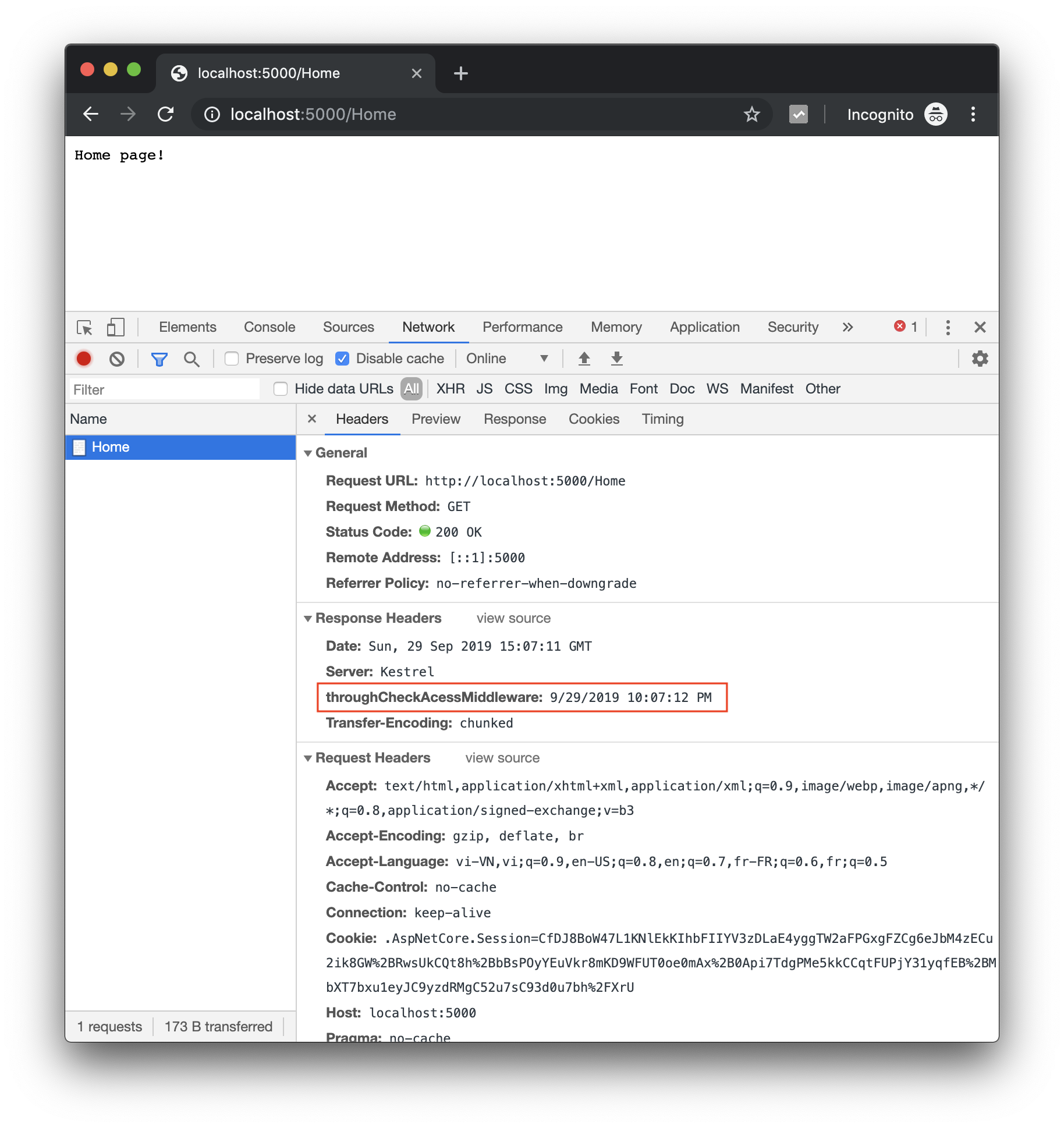The width and height of the screenshot is (1064, 1128).
Task: Open a new browser tab
Action: 460,73
